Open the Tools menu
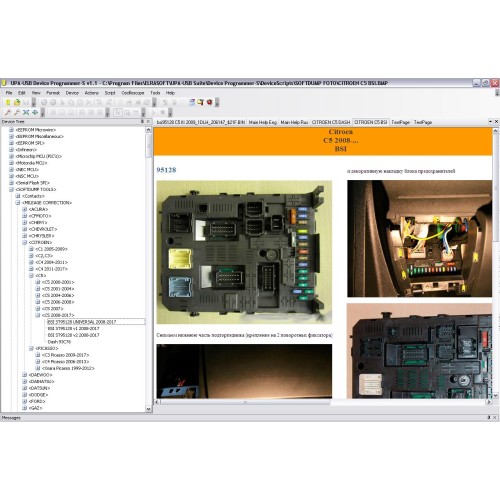This screenshot has width=500, height=500. point(155,93)
